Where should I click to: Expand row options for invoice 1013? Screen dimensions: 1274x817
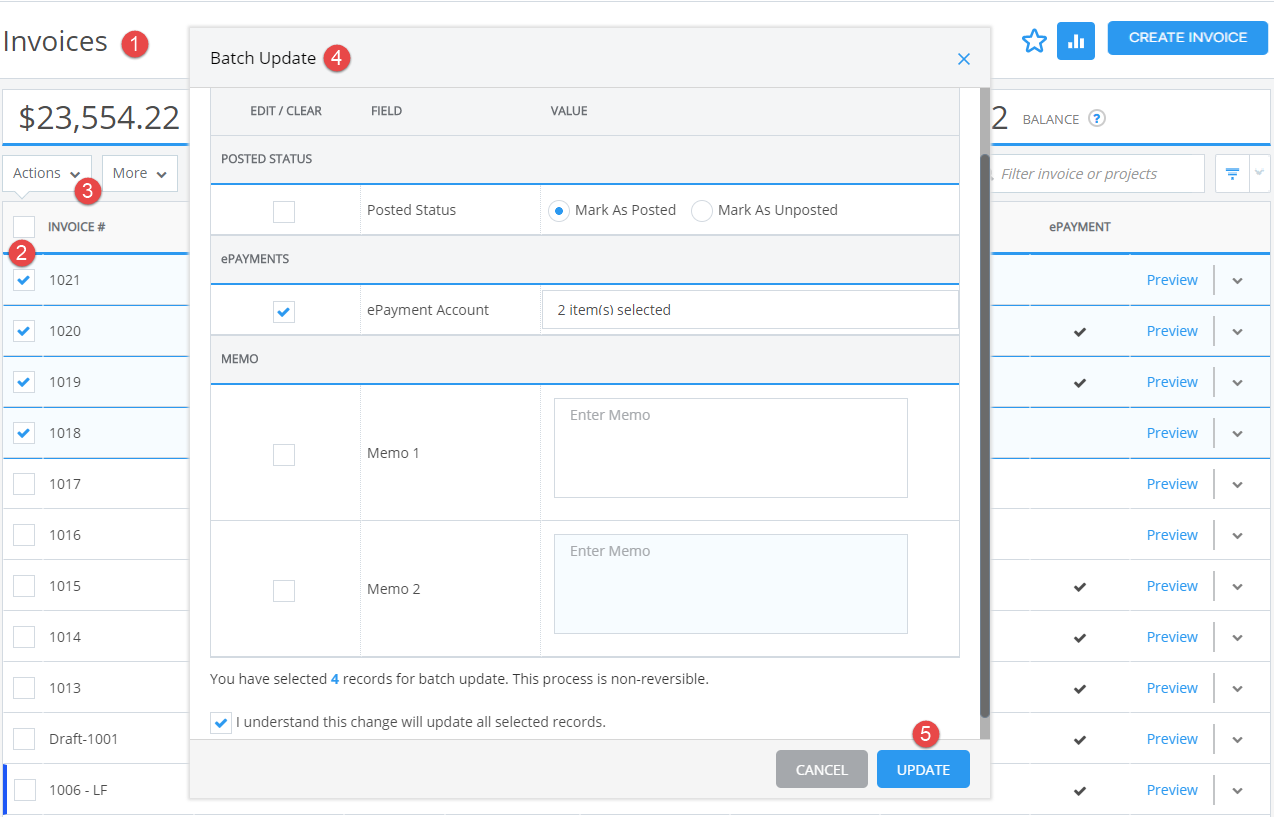tap(1237, 688)
